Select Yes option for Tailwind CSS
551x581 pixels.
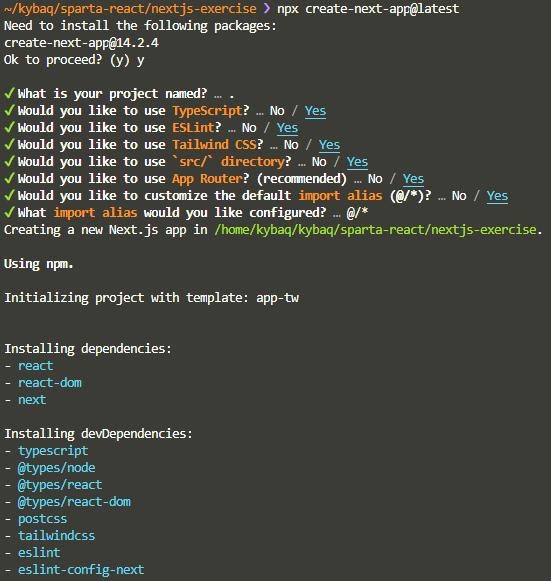pos(329,145)
